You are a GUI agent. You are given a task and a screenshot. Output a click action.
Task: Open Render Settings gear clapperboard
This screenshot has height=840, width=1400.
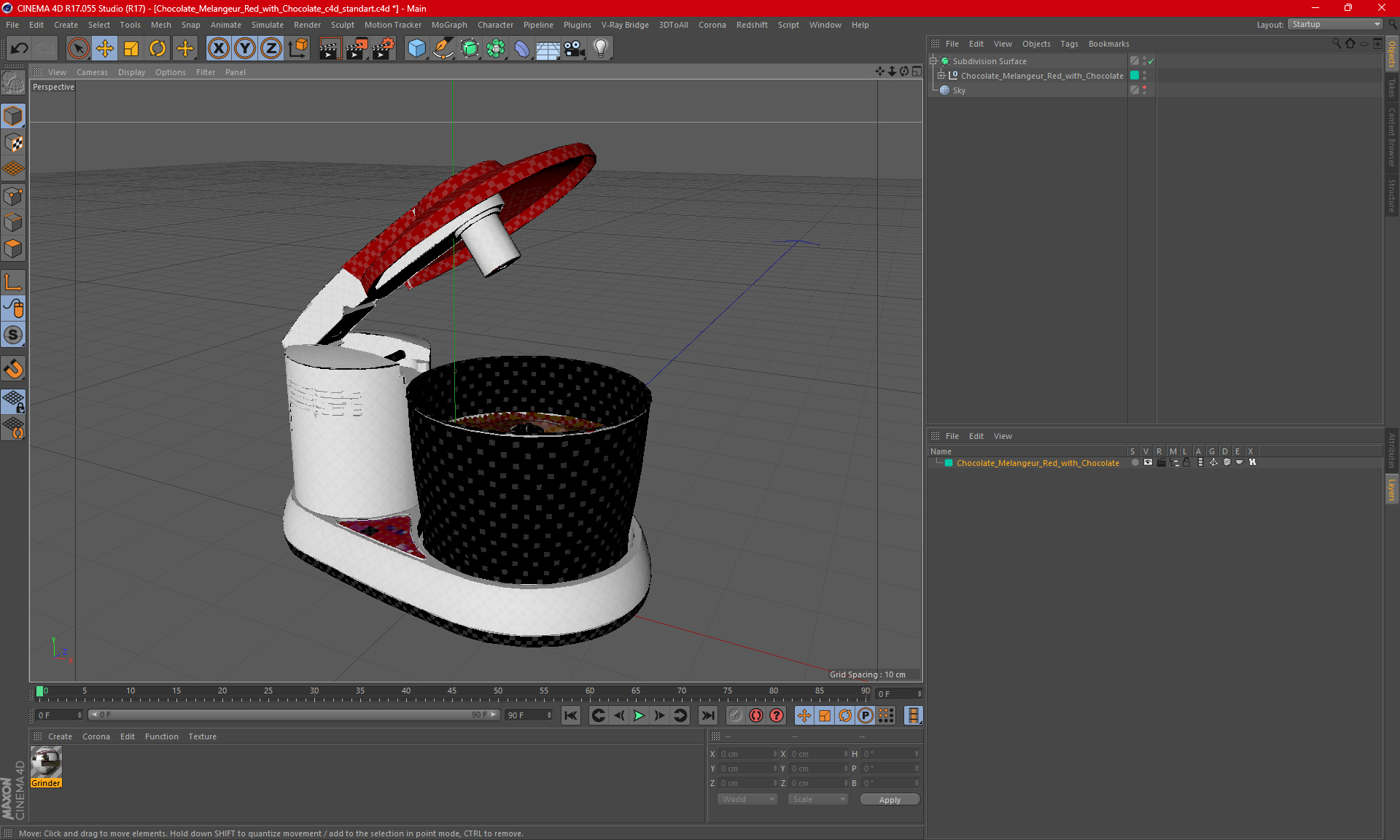click(x=384, y=49)
